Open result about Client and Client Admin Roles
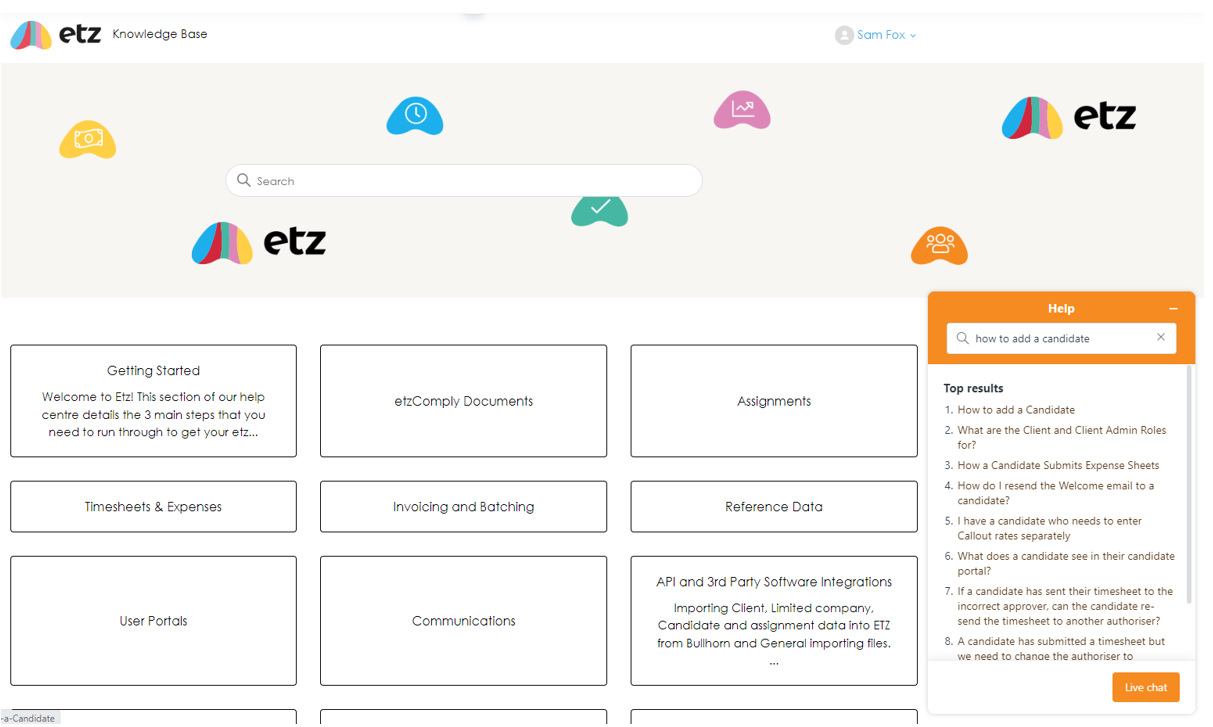 click(1061, 438)
